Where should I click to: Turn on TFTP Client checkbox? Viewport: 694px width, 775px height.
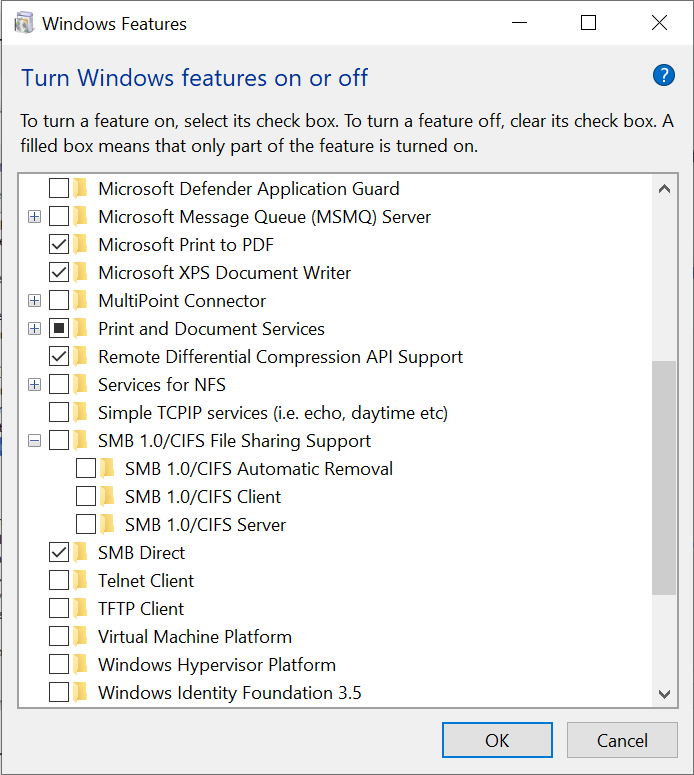(59, 608)
